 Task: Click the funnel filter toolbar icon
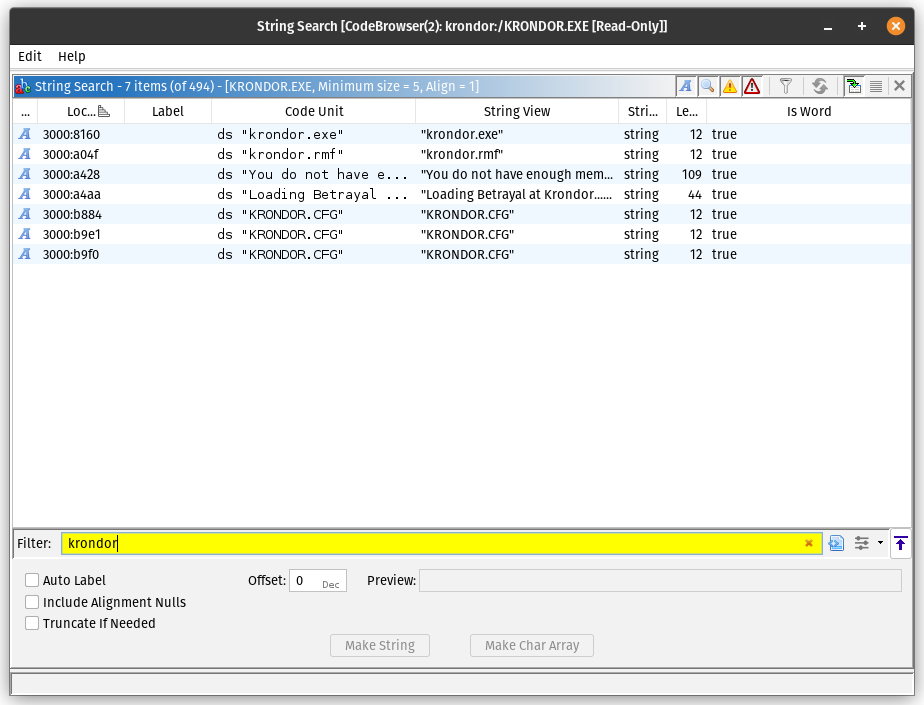click(x=786, y=86)
